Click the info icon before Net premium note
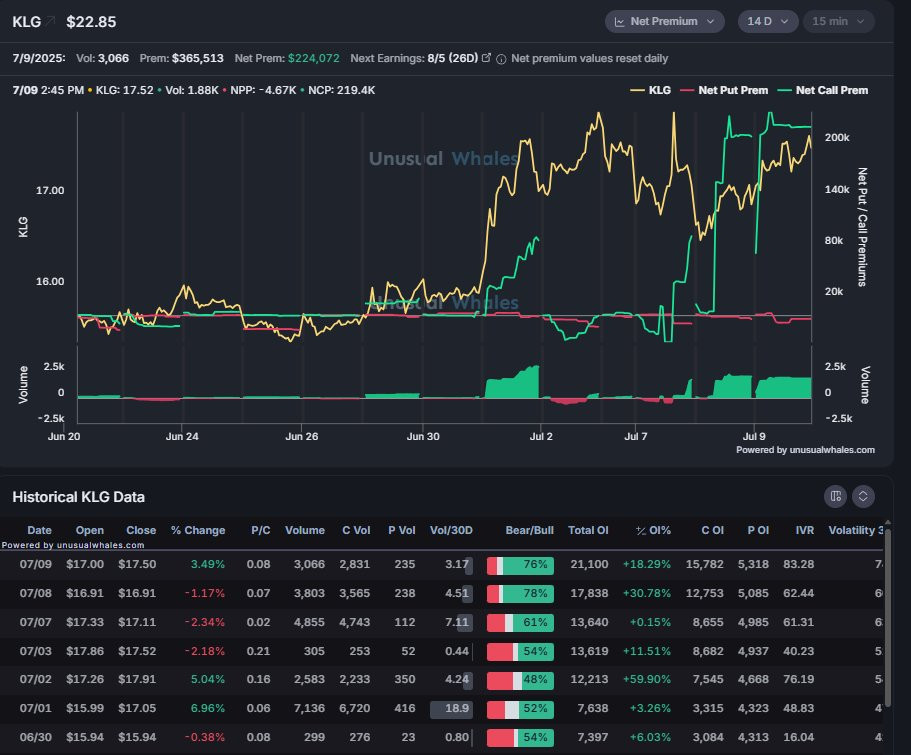The width and height of the screenshot is (911, 755). coord(501,59)
